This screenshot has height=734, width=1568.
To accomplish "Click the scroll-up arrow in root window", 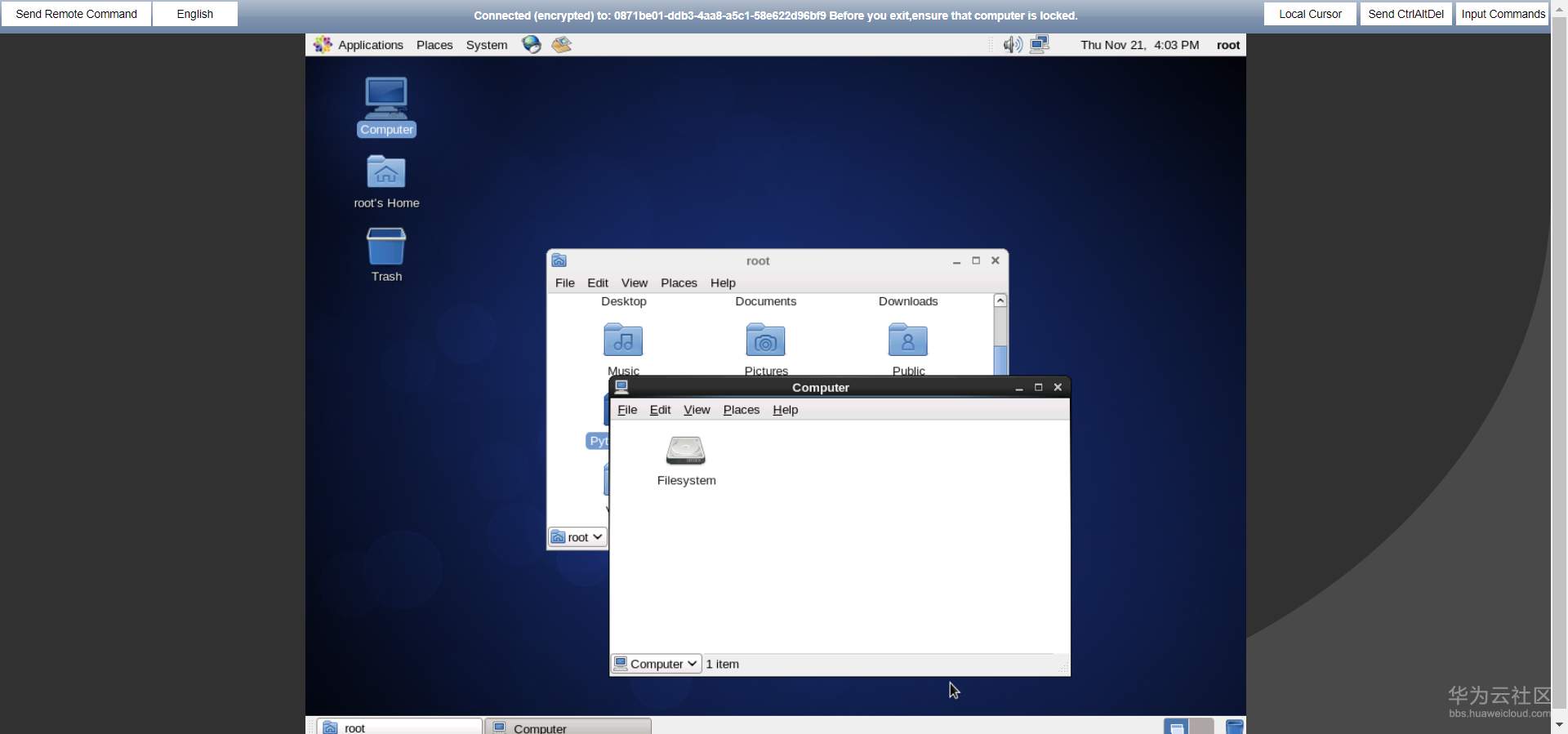I will click(x=1000, y=301).
